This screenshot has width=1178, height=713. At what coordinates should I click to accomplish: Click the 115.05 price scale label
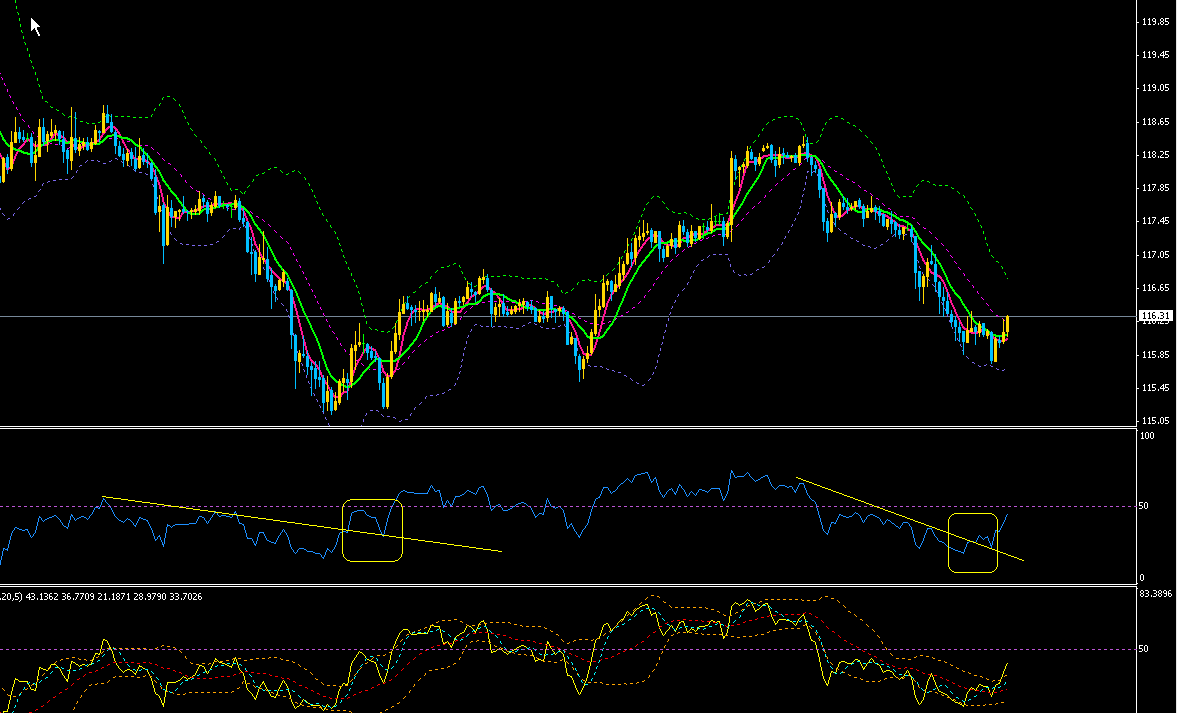(1155, 421)
